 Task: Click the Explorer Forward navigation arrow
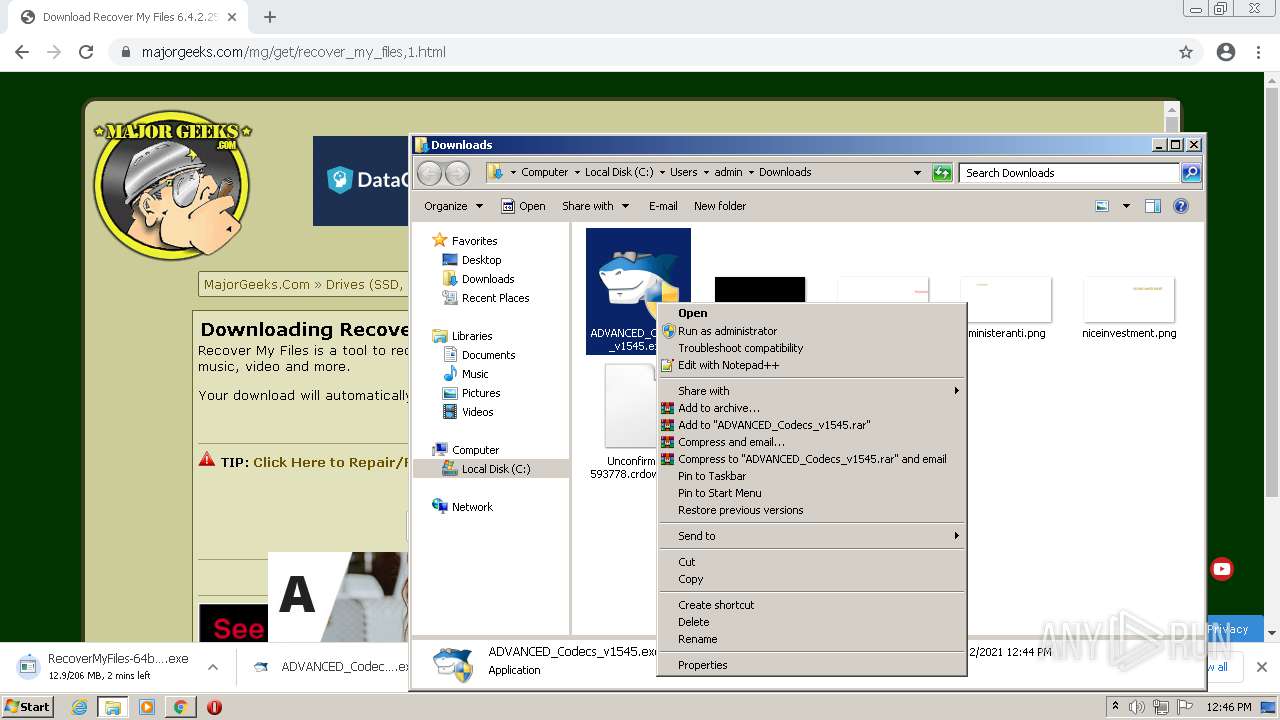[457, 173]
